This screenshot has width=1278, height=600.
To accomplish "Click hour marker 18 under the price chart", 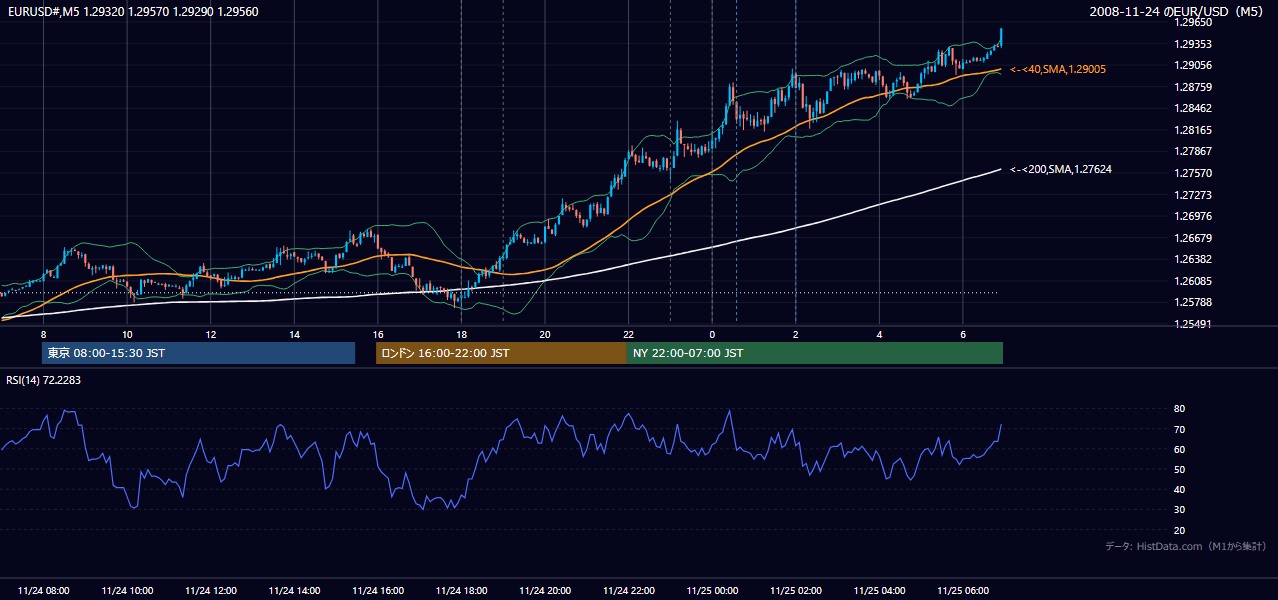I will tap(461, 334).
